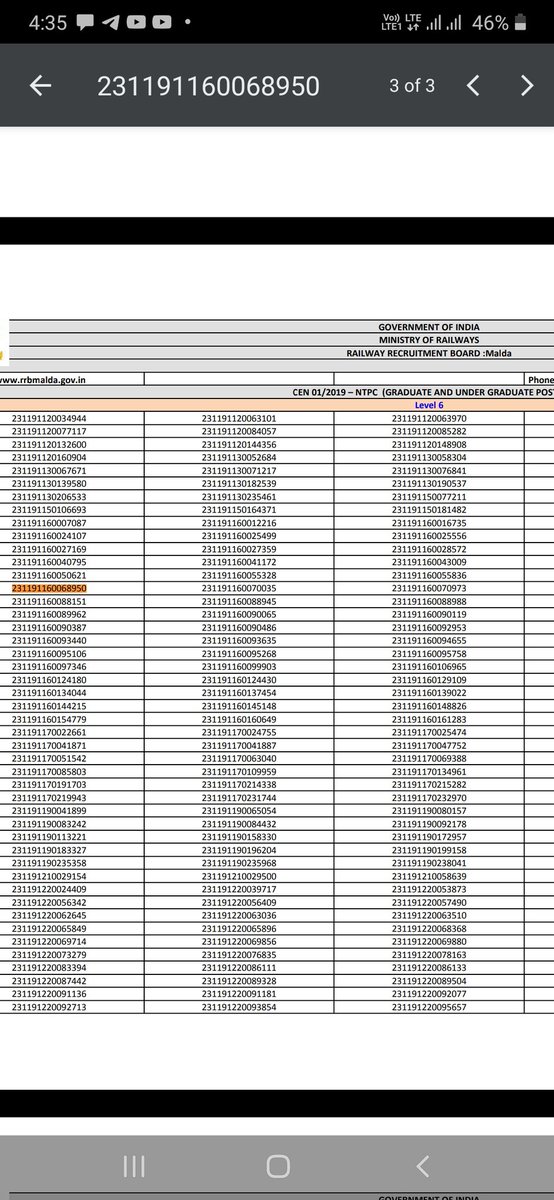Viewport: 554px width, 1200px height.
Task: Select roll number 231191170085803
Action: 49,772
